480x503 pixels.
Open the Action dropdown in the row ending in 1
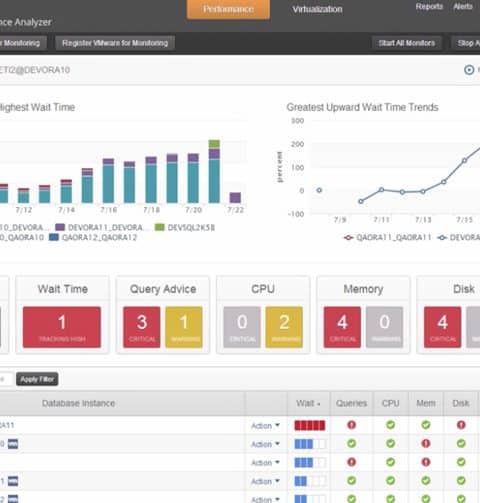(265, 481)
